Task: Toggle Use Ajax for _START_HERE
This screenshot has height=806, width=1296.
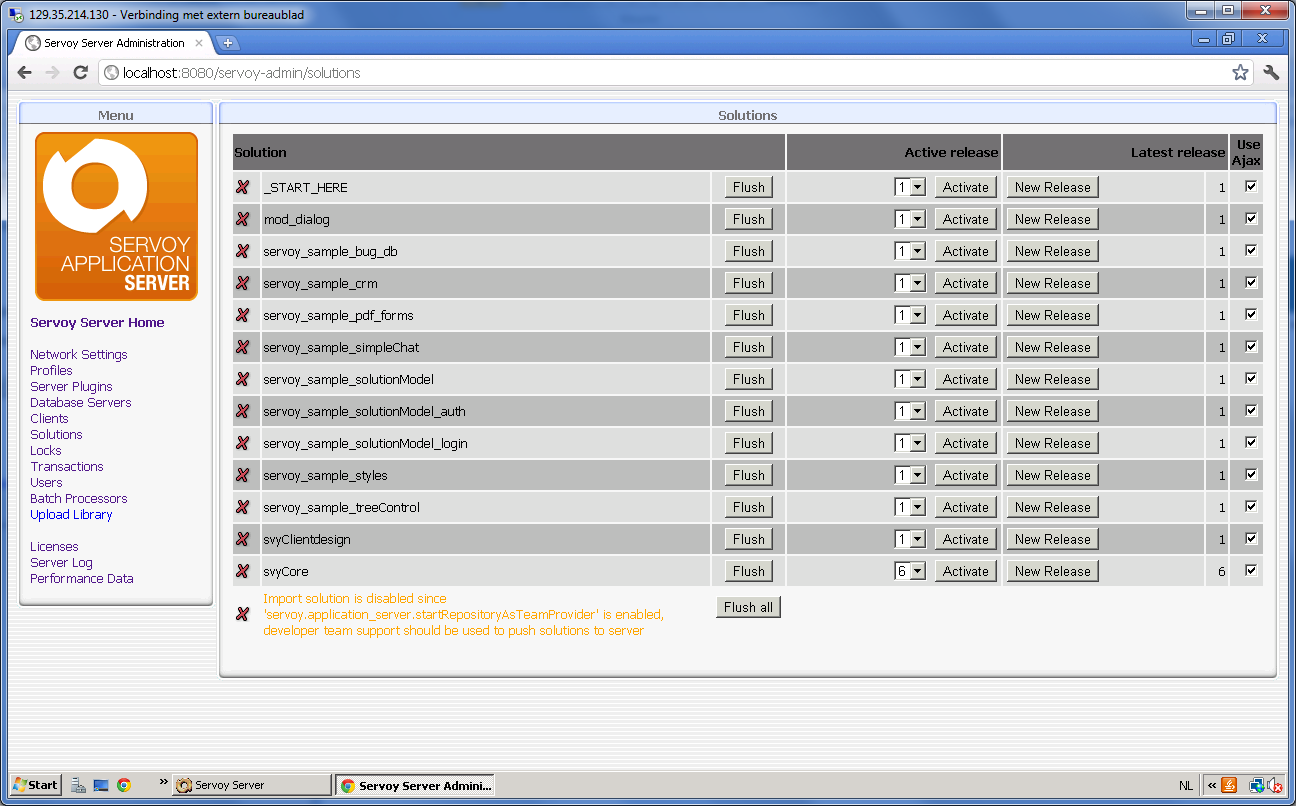Action: click(1250, 186)
